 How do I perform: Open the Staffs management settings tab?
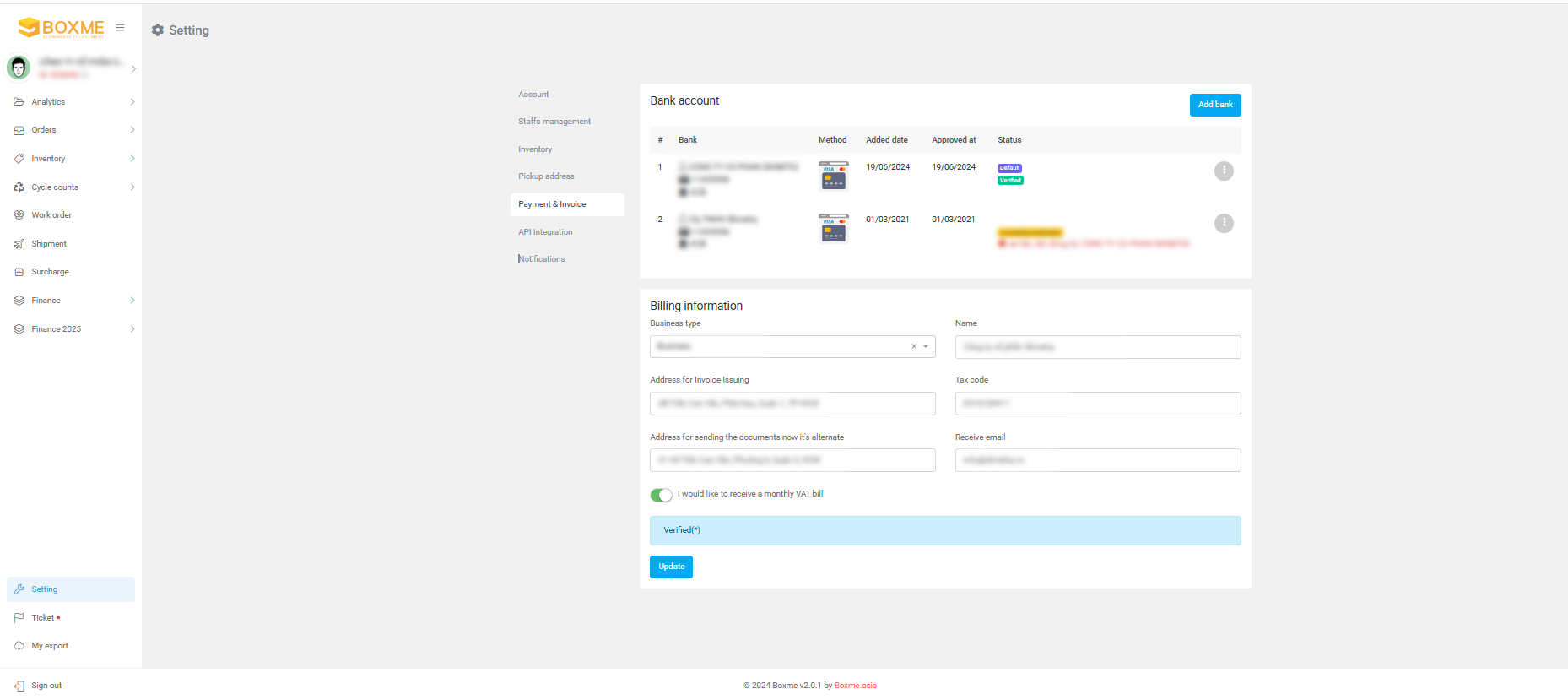point(554,122)
